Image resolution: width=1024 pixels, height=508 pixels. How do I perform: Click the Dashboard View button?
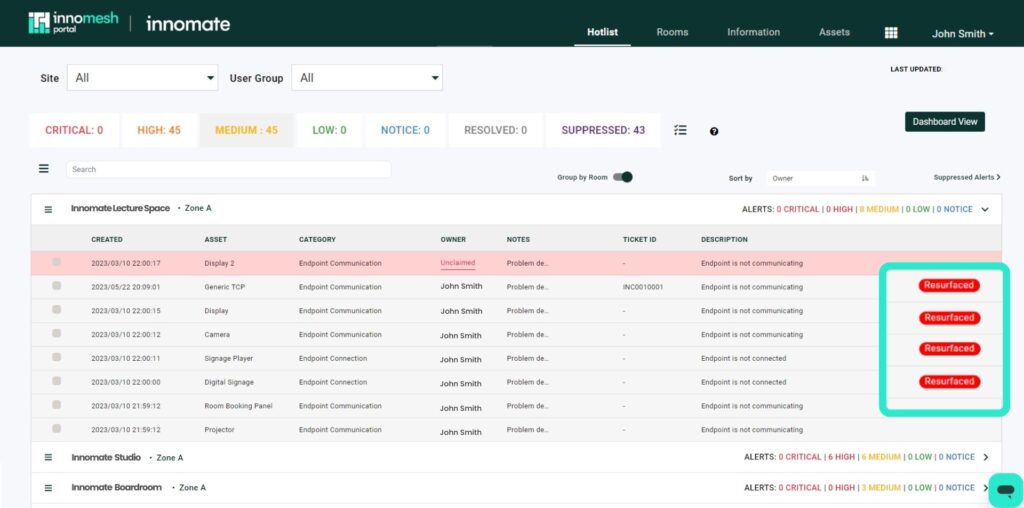(944, 121)
